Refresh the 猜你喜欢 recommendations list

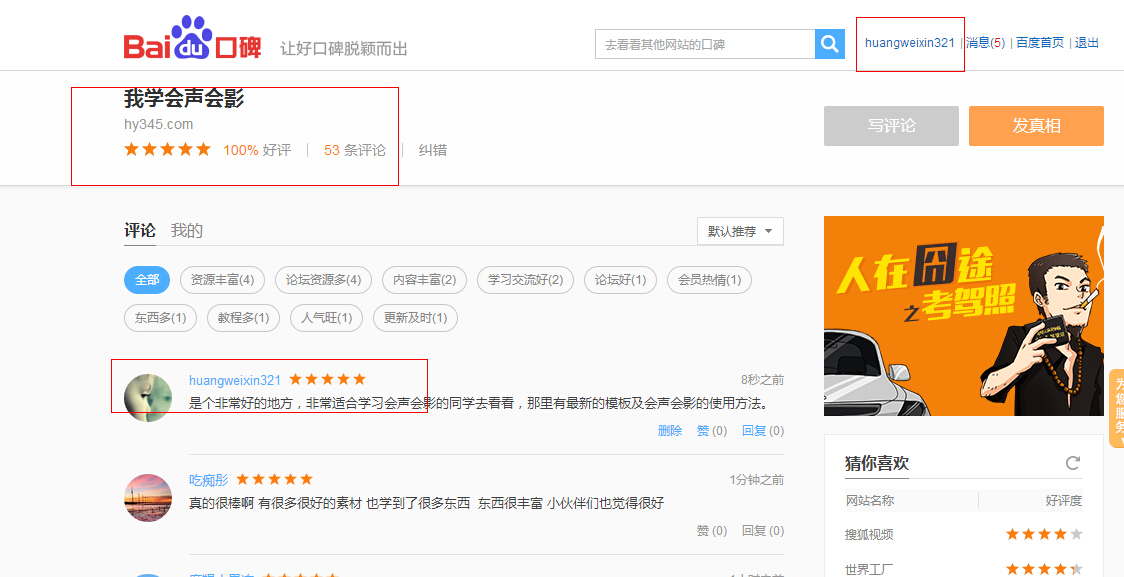coord(1072,462)
